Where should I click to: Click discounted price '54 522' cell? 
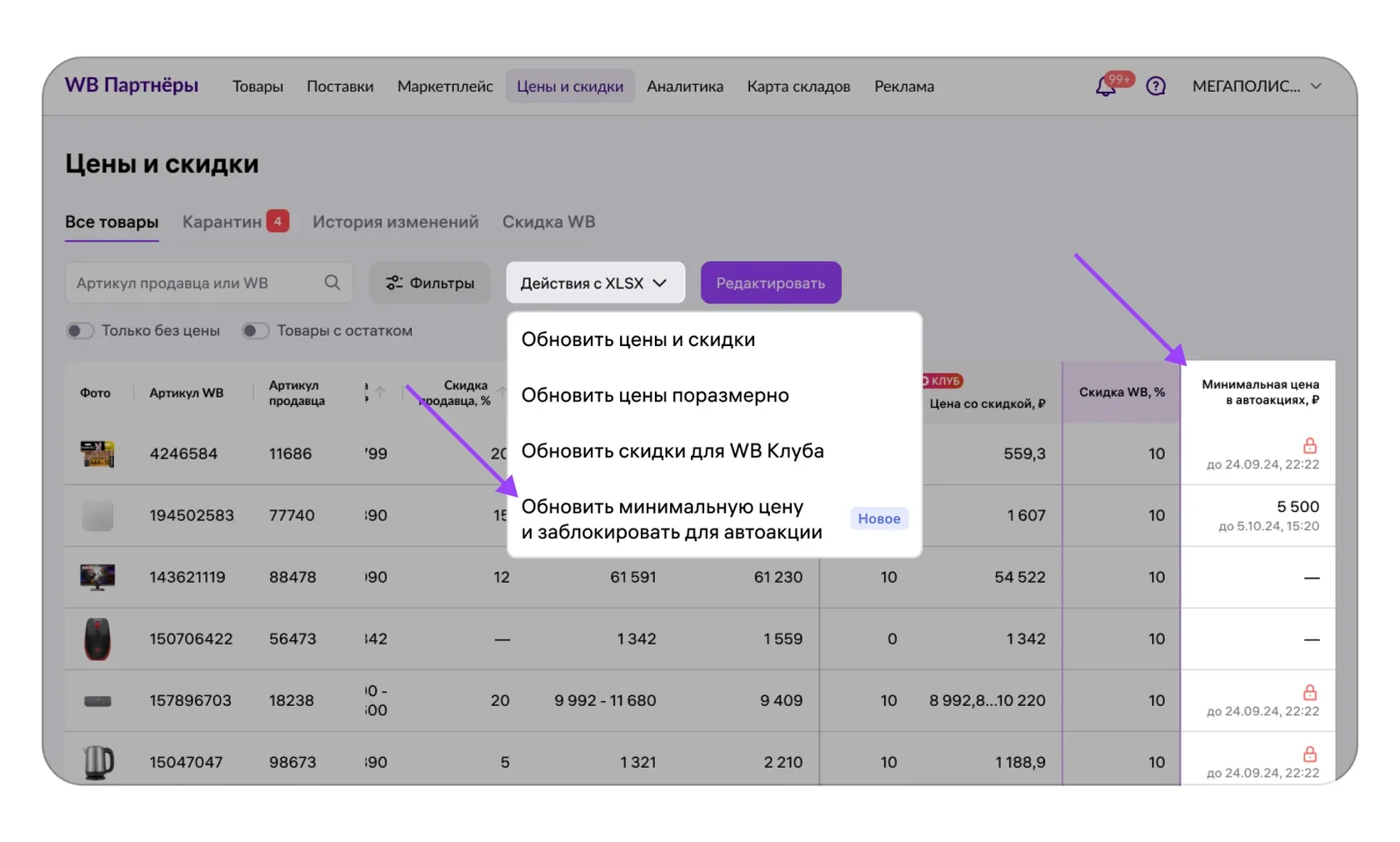(x=1020, y=577)
